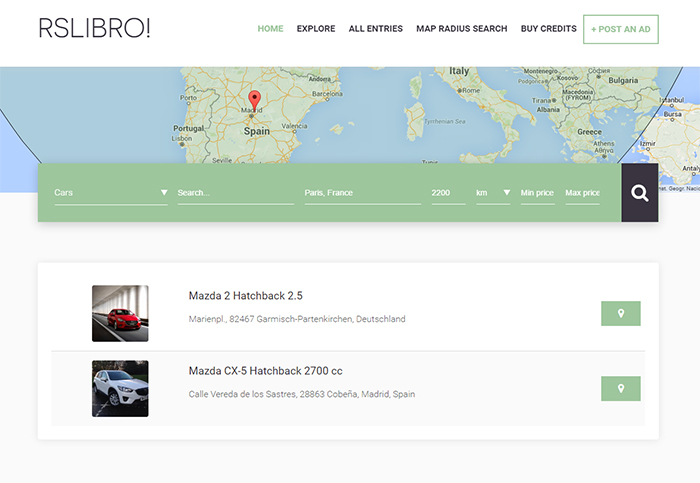Image resolution: width=700 pixels, height=483 pixels.
Task: Click the Cobeña, Madrid, Spain address text
Action: point(302,394)
